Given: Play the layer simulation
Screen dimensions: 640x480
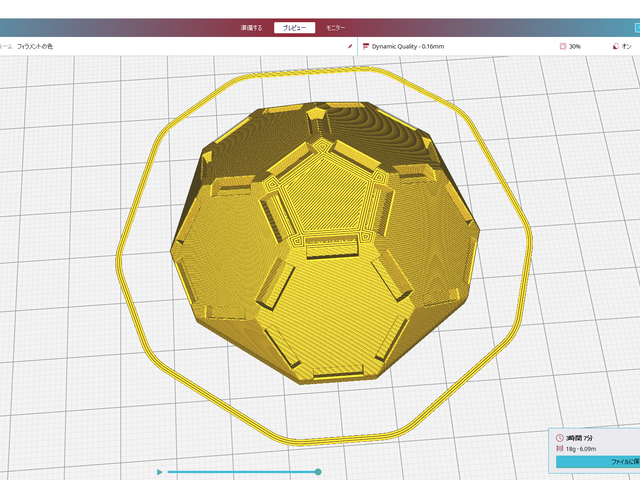Looking at the screenshot, I should 158,471.
